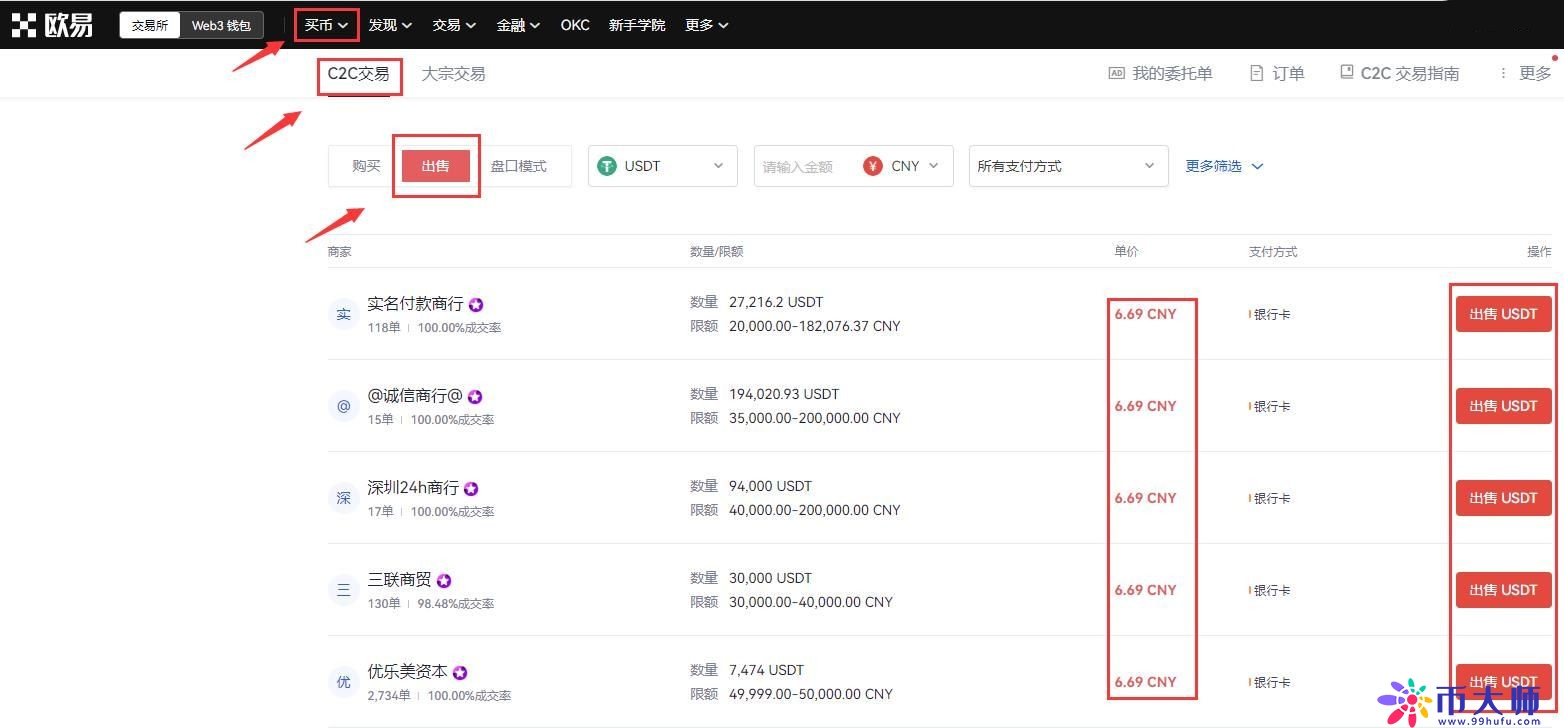Click the verification badge next to 实名付款商行

tap(476, 304)
